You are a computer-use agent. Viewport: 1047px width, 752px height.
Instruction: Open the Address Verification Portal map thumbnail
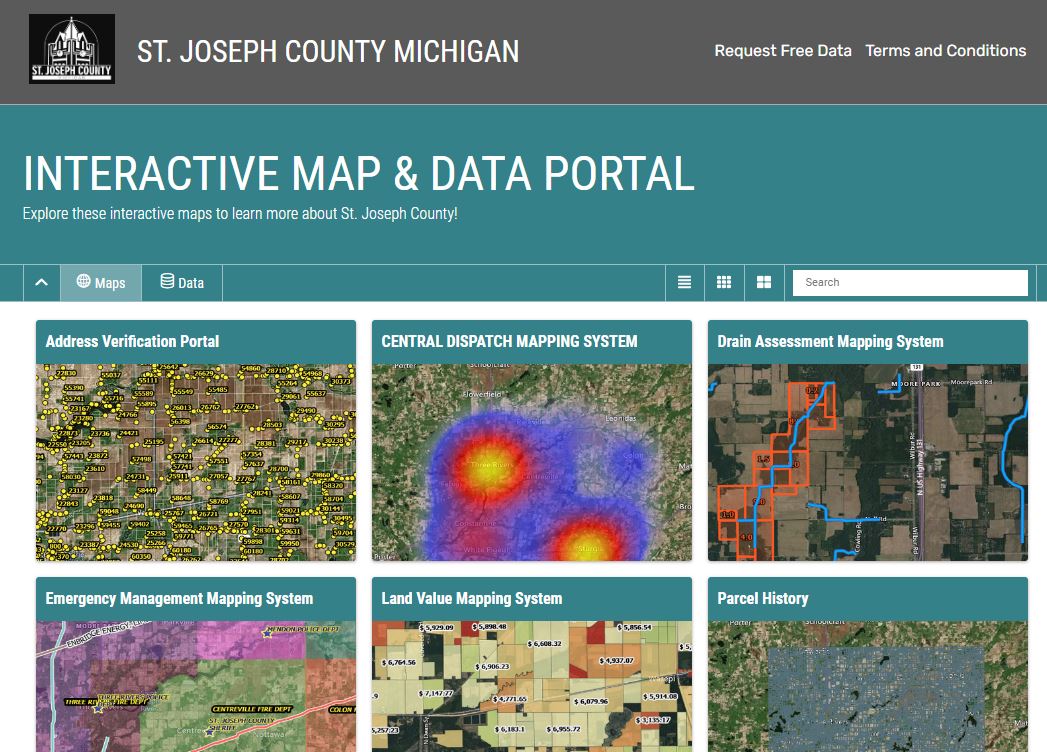coord(196,461)
